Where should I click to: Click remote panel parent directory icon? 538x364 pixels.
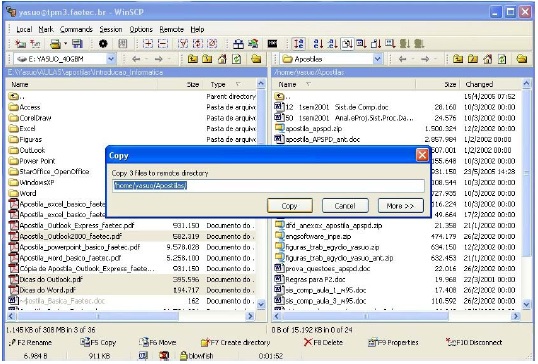[x=458, y=59]
